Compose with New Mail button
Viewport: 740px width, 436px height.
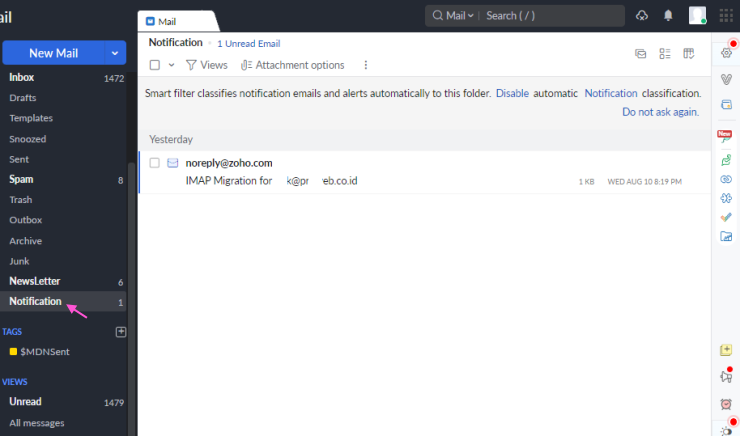(53, 53)
